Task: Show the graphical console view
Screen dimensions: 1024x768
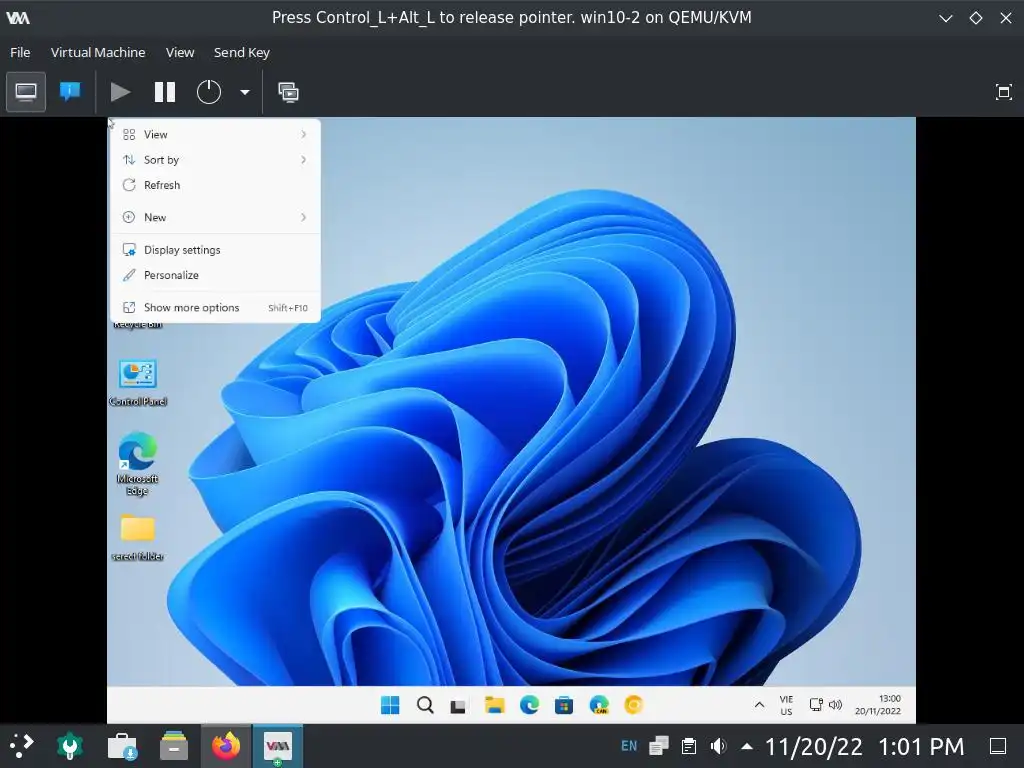Action: 26,92
